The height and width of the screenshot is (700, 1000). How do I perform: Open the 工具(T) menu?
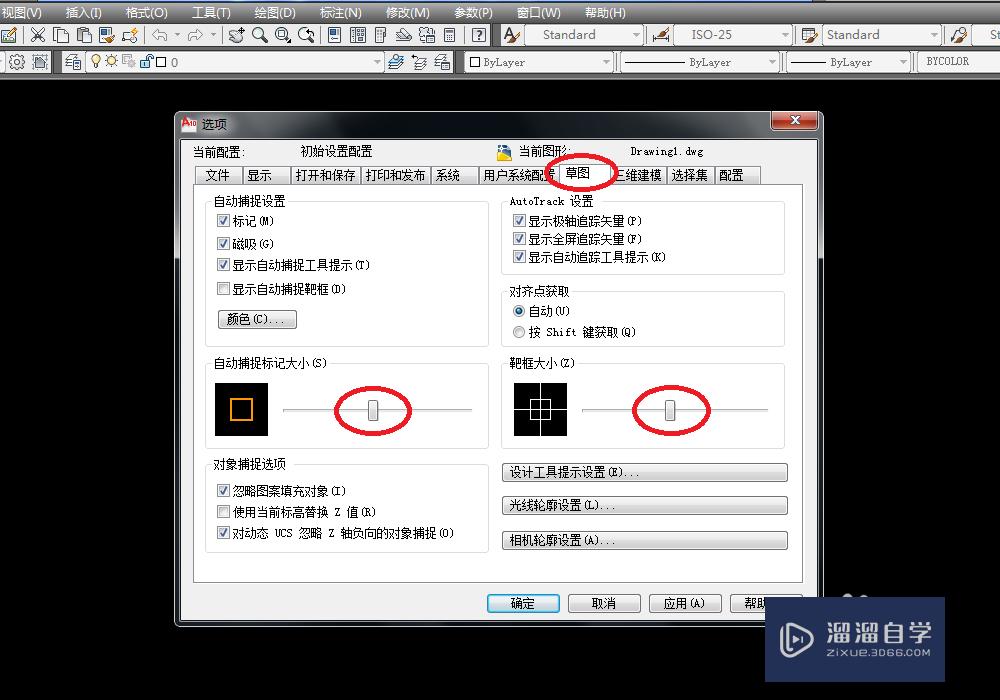[x=210, y=13]
